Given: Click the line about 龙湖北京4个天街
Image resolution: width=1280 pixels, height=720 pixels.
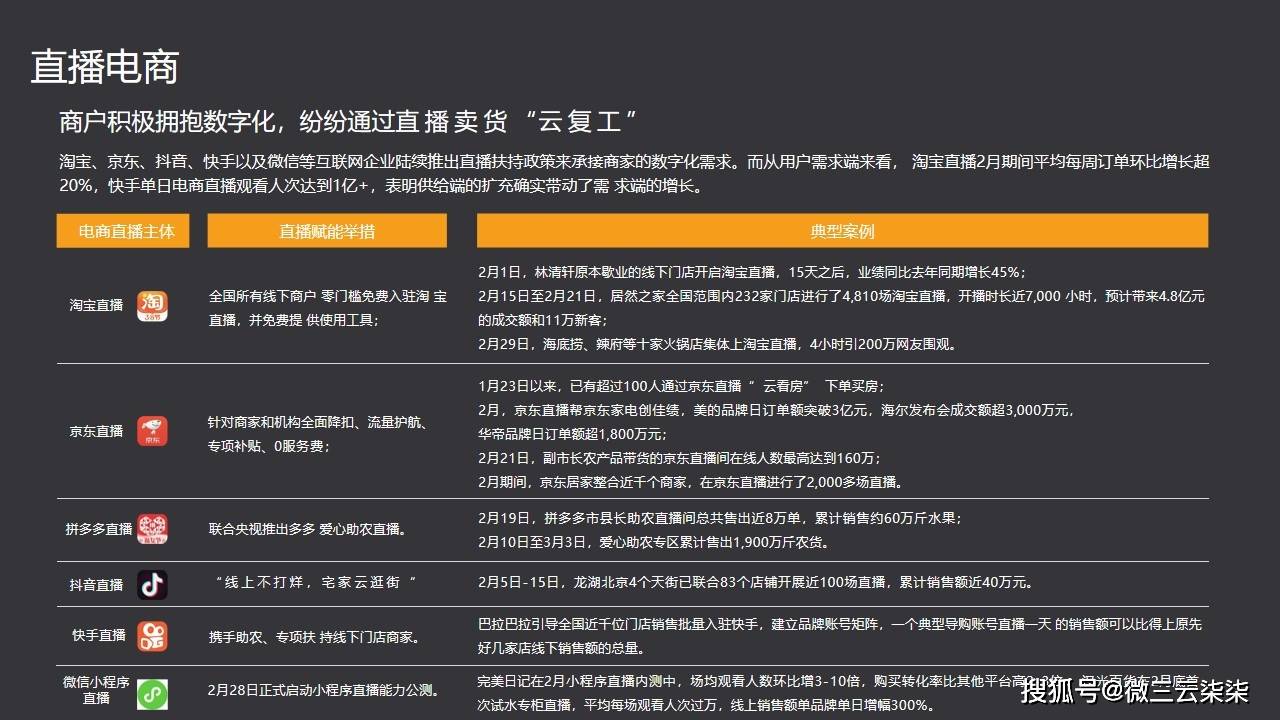Looking at the screenshot, I should (x=756, y=582).
